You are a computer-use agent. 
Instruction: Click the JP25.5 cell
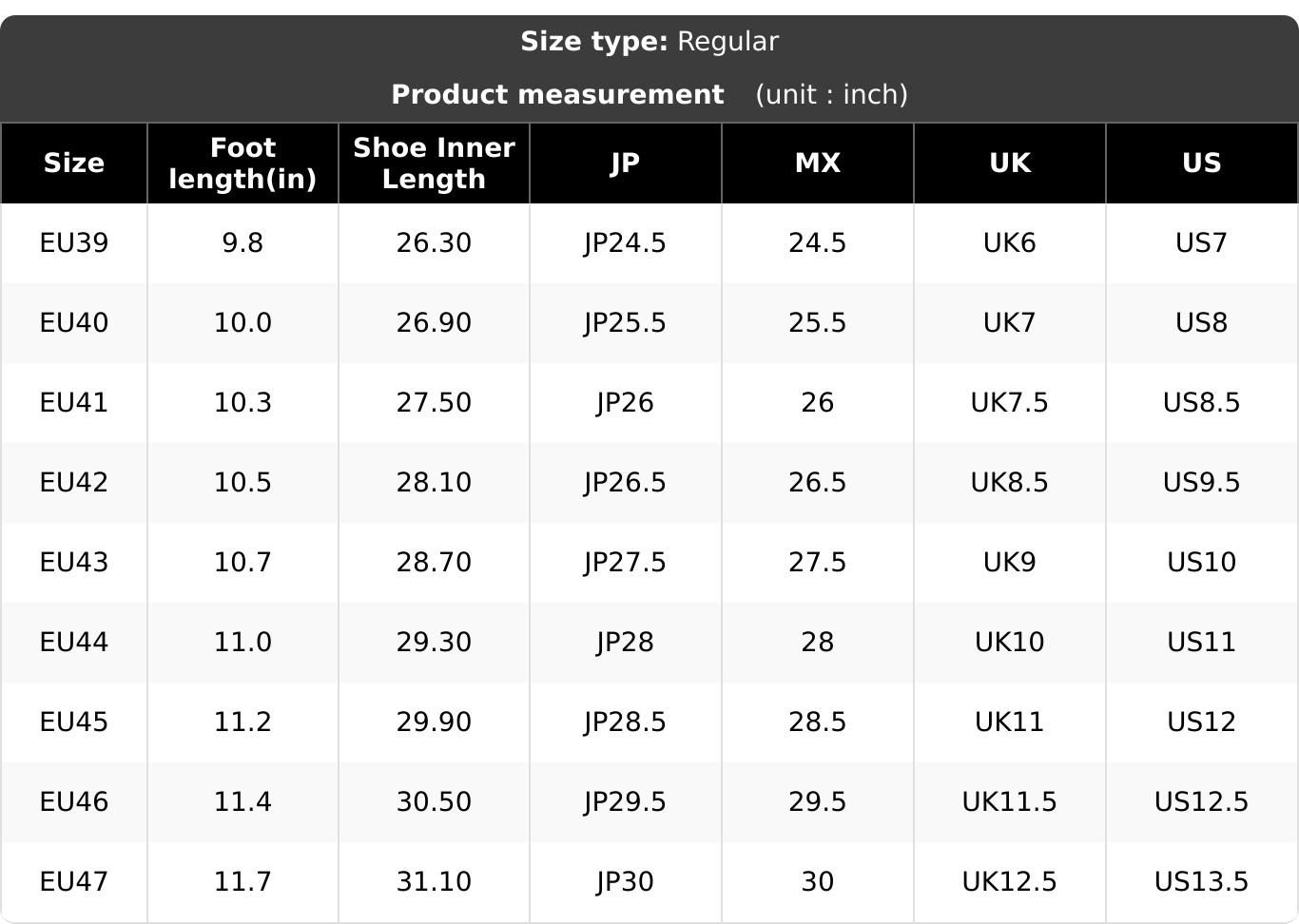[625, 323]
